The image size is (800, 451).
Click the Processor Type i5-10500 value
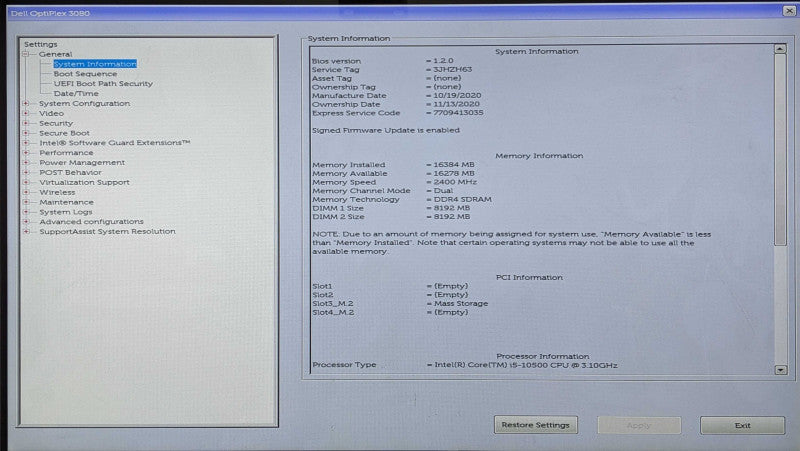(x=526, y=365)
